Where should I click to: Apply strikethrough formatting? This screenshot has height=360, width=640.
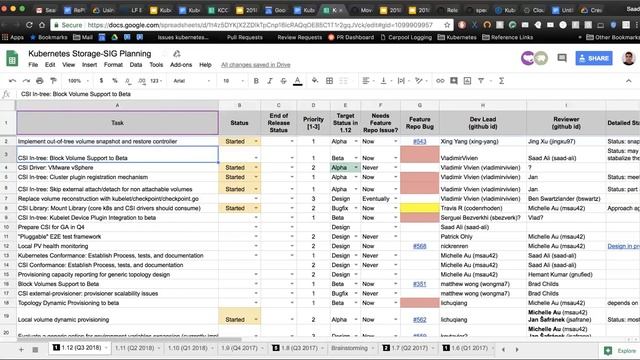click(283, 81)
